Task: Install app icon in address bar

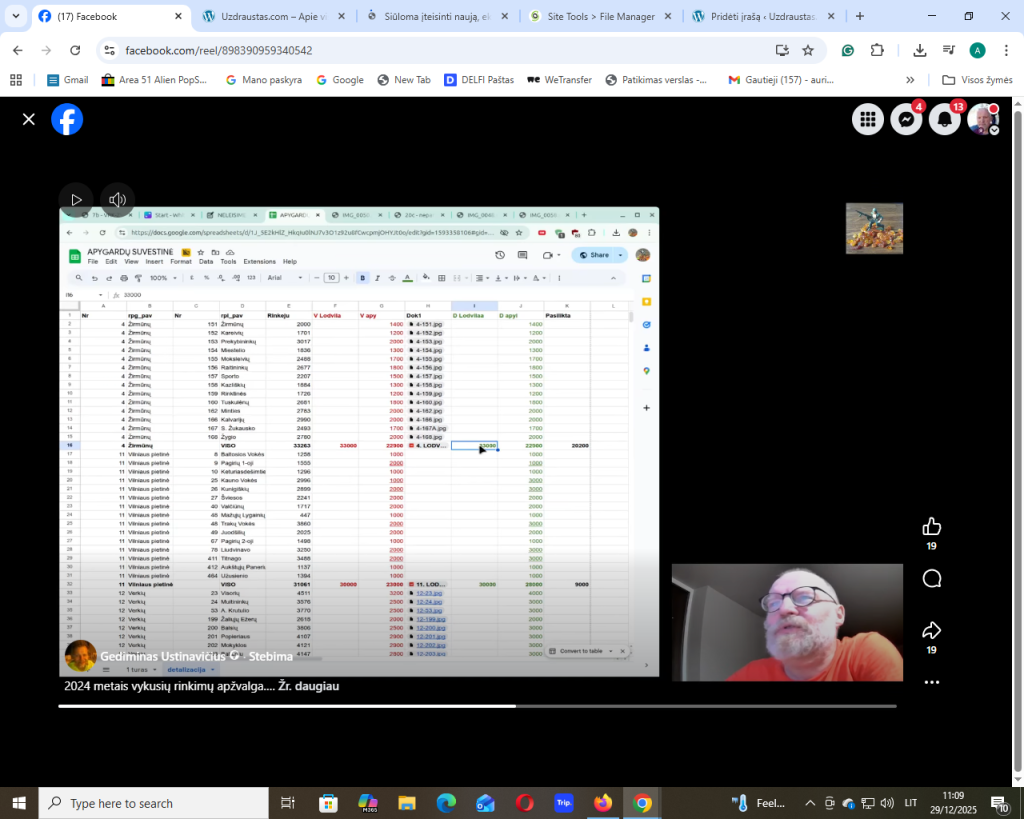Action: coord(782,50)
